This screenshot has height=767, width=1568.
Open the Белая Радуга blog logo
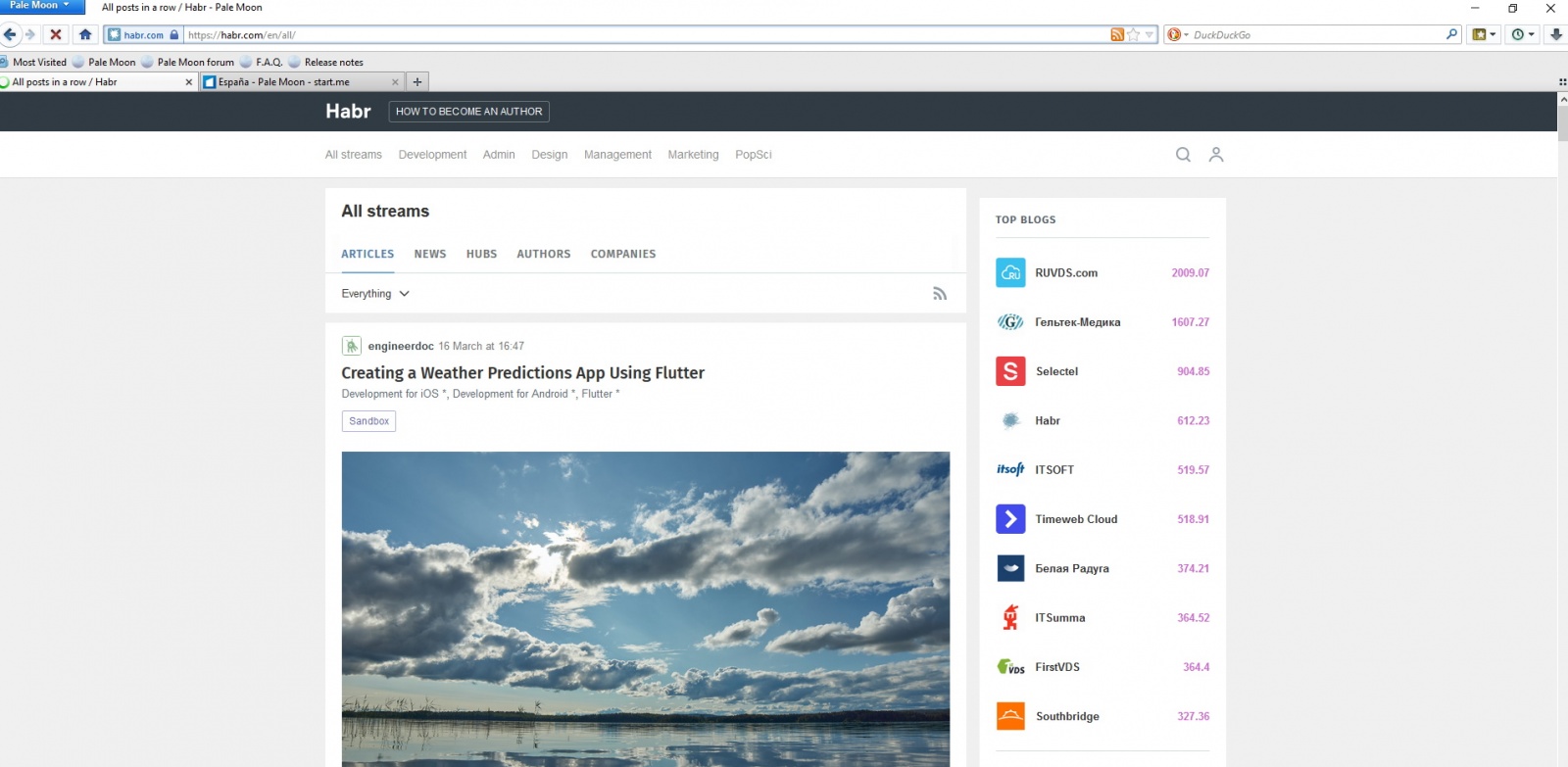coord(1010,568)
